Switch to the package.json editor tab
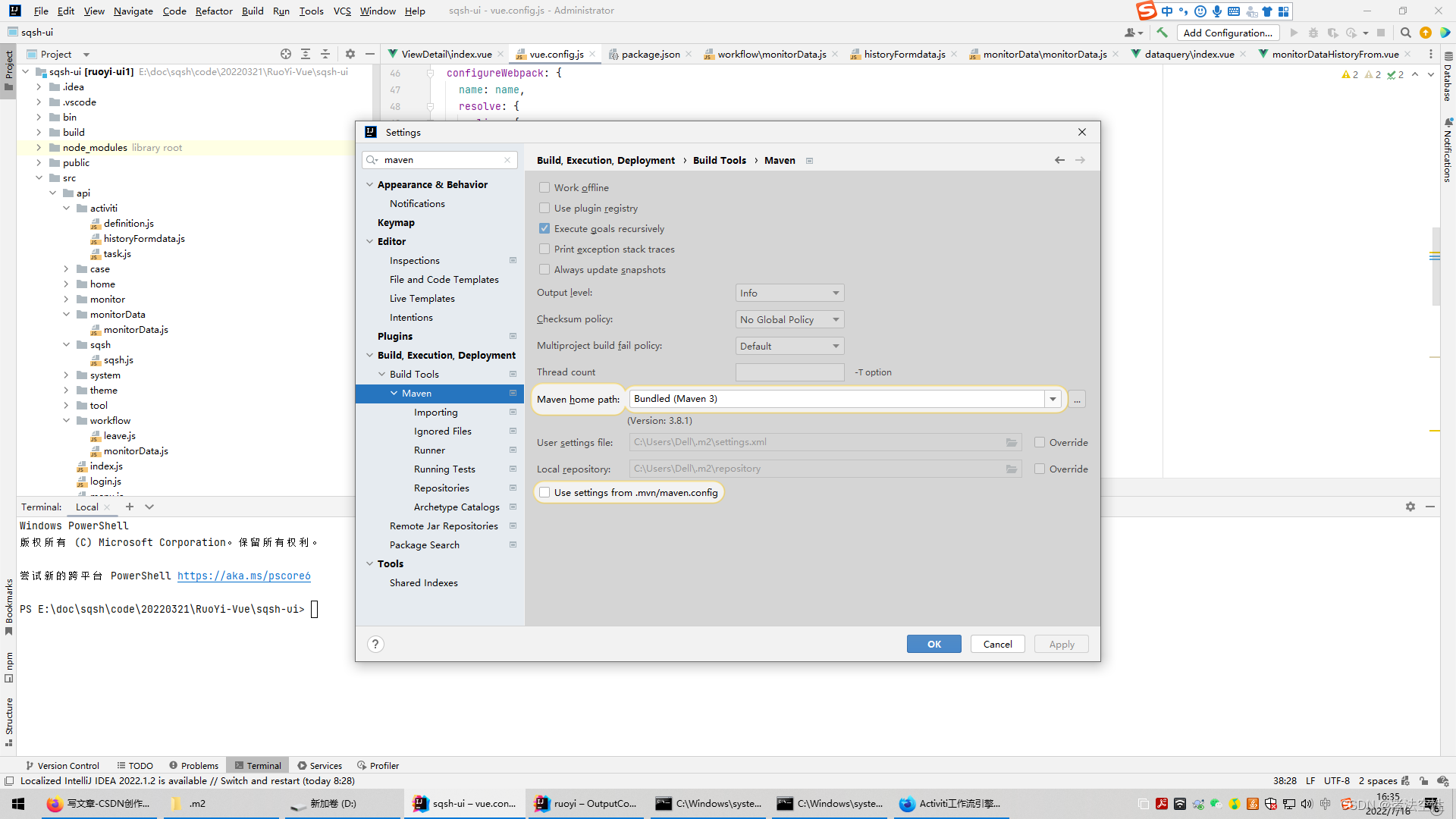The width and height of the screenshot is (1456, 819). point(650,54)
